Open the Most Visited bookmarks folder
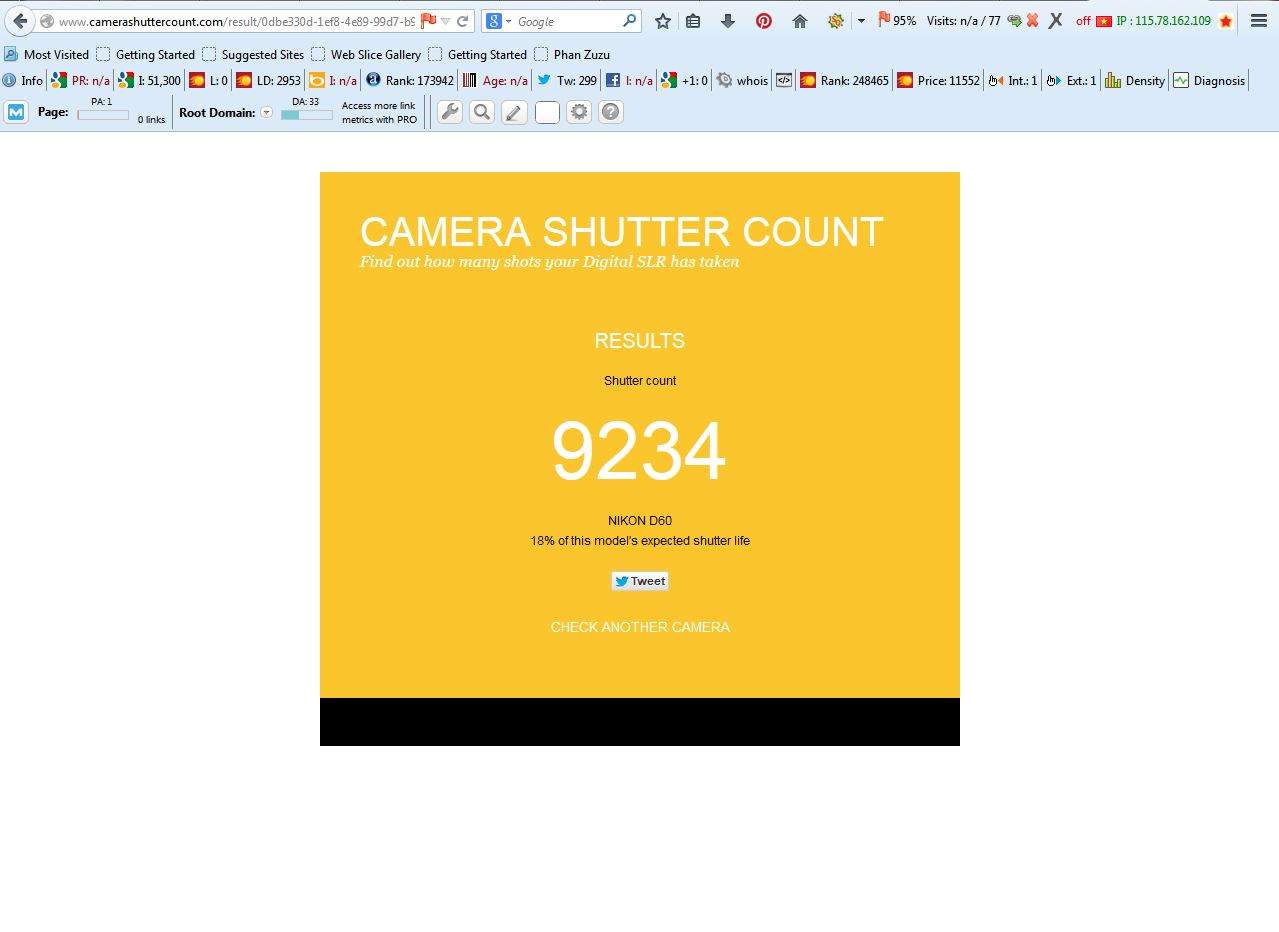 [47, 55]
